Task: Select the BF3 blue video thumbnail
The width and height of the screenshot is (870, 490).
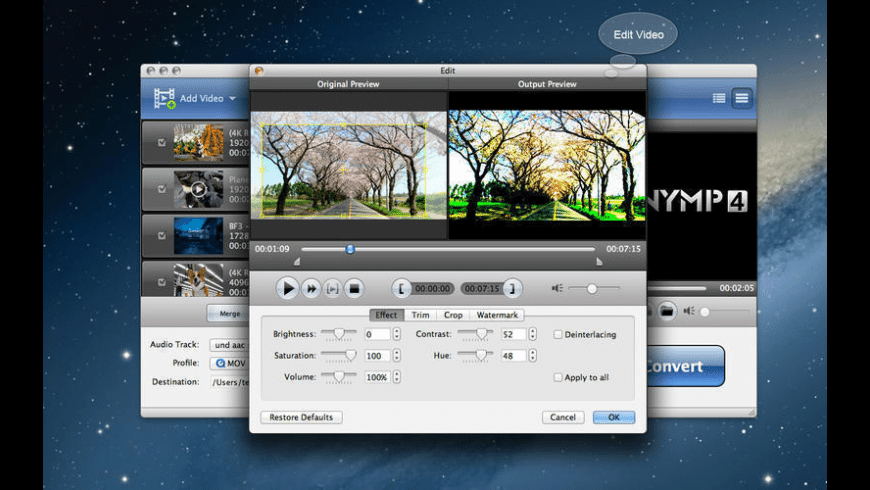Action: click(198, 236)
